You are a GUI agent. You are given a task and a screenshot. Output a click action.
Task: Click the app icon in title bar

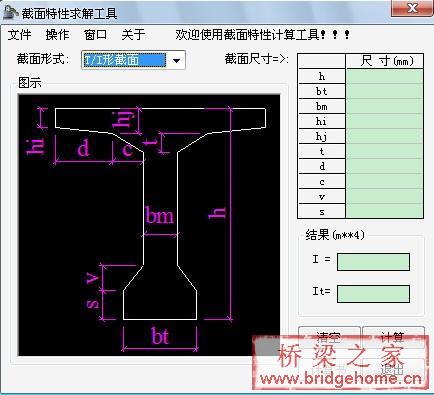tap(10, 13)
